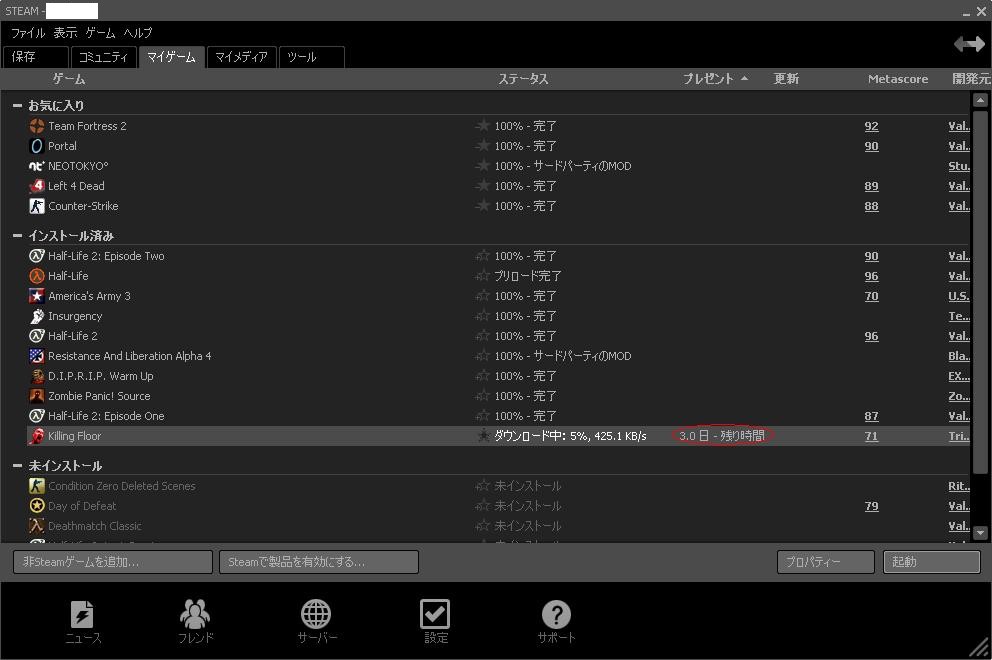This screenshot has width=992, height=660.
Task: Toggle favorite star for Half-Life 2: Episode Two
Action: coord(483,256)
